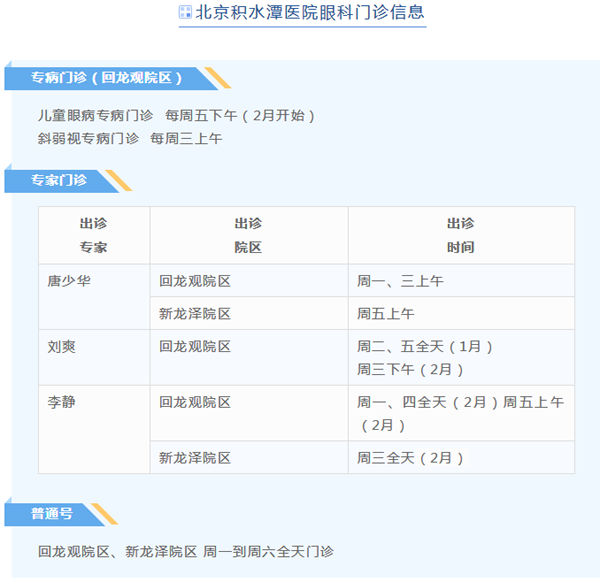The height and width of the screenshot is (582, 600).
Task: Click 唐少华's 新龙泽院区 campus cell
Action: point(195,314)
